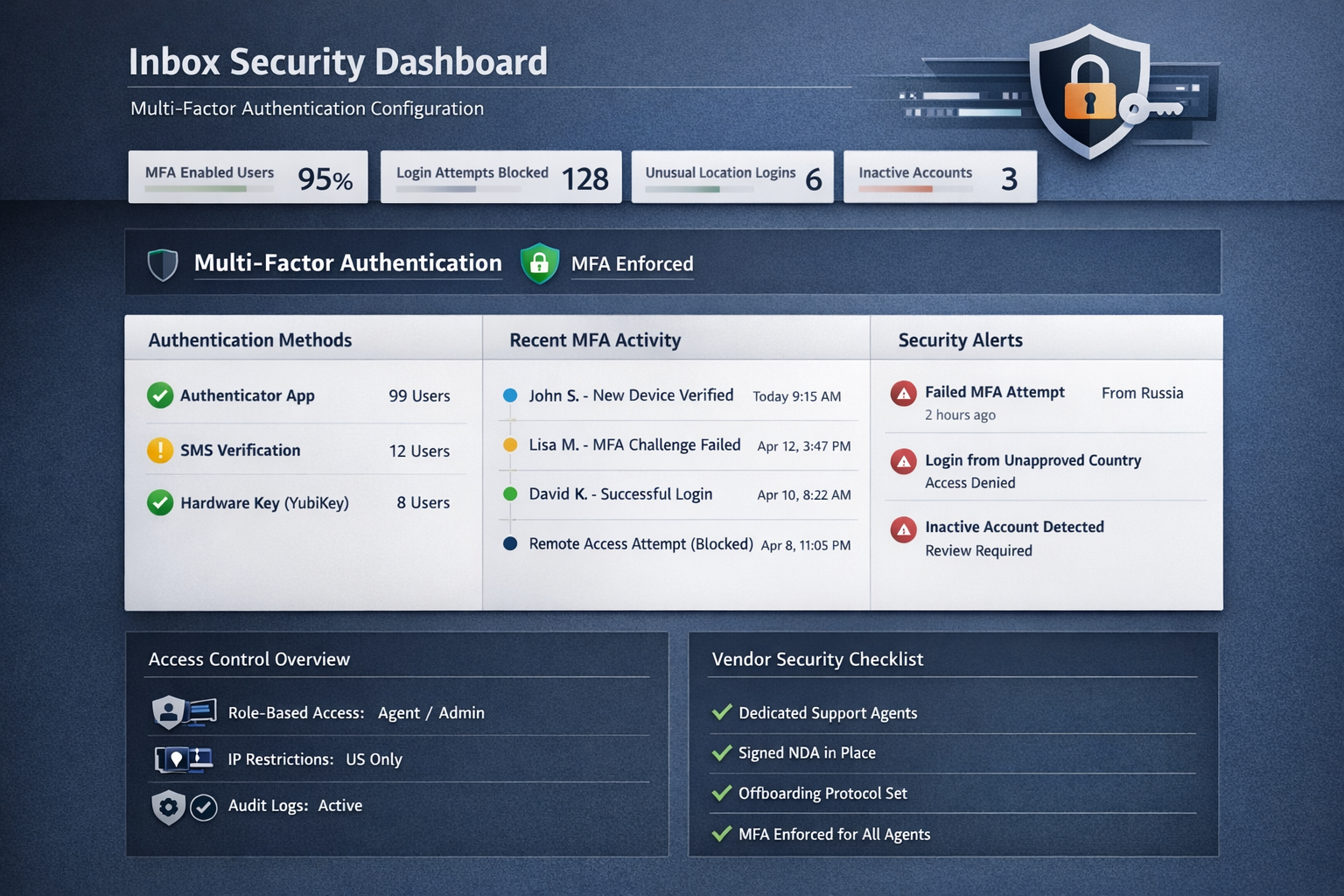Click the Failed MFA Attempt alert triangle icon
The width and height of the screenshot is (1344, 896).
tap(903, 394)
